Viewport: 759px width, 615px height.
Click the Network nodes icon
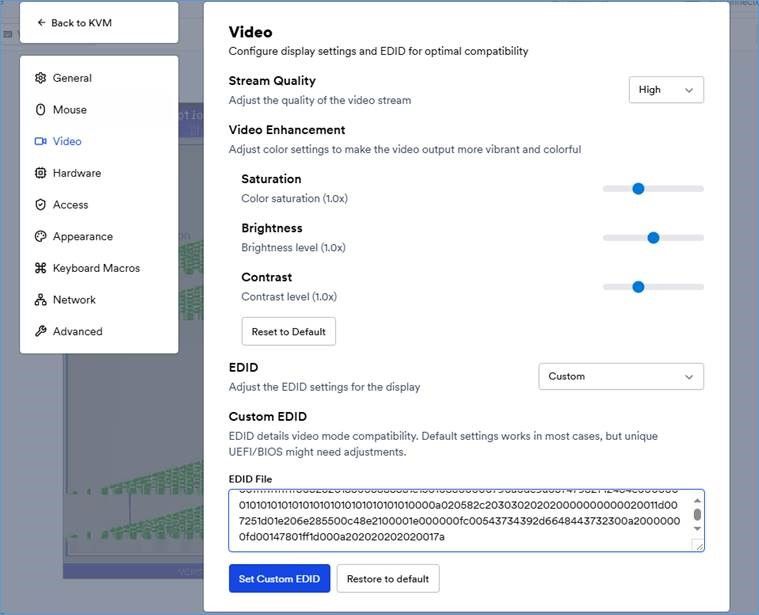point(41,300)
